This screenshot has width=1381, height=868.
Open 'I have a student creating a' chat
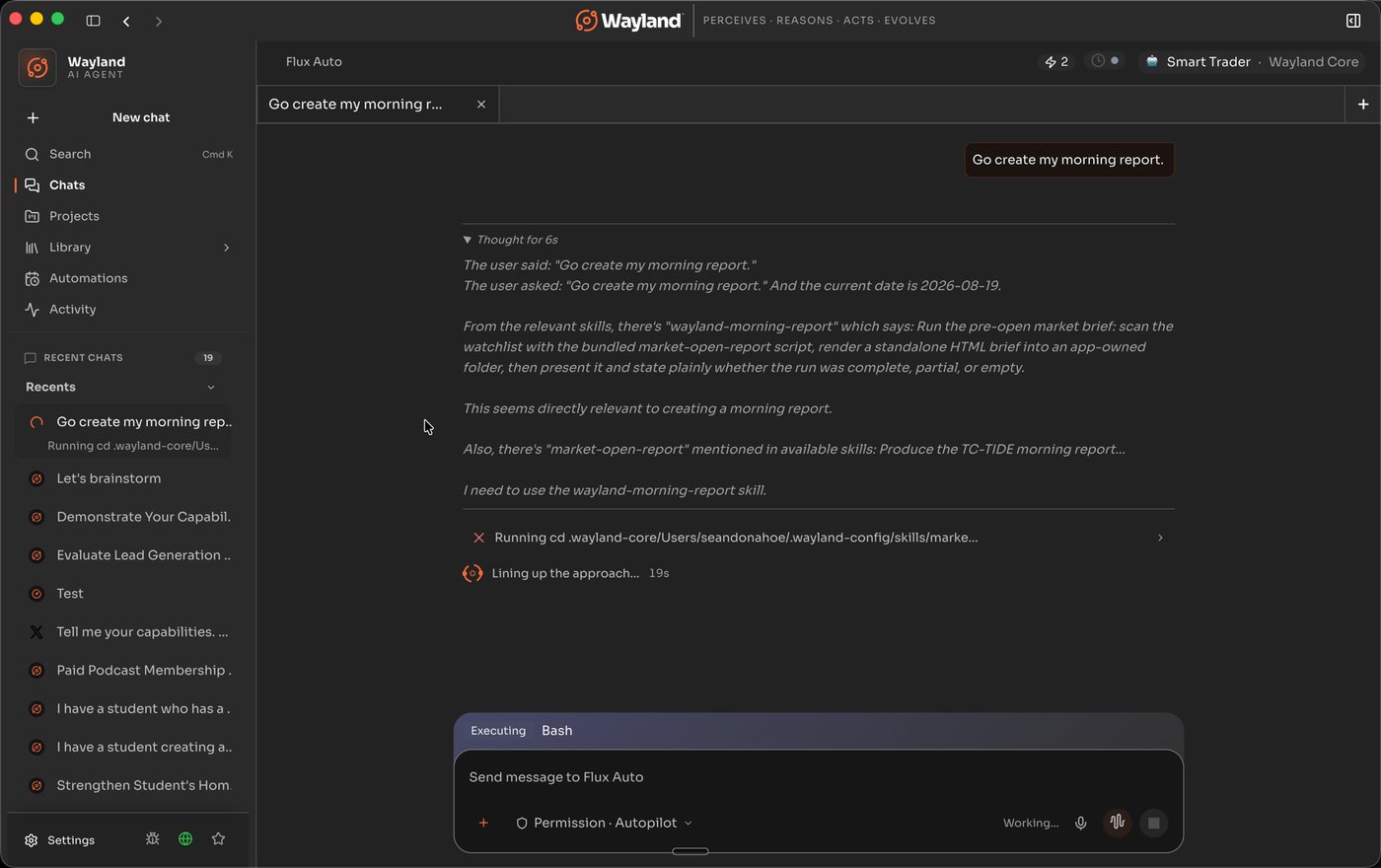(124, 748)
